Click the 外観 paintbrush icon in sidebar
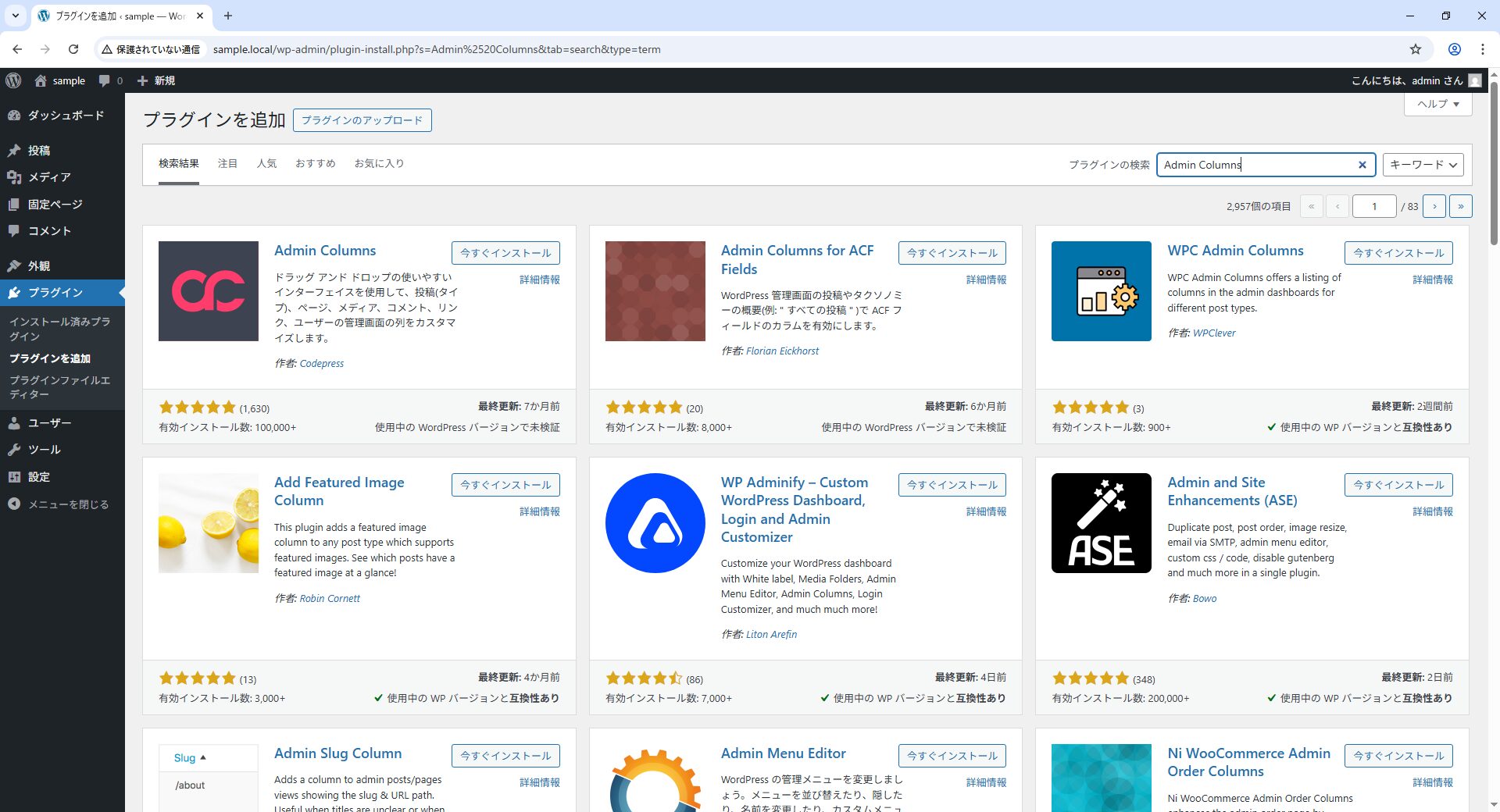The width and height of the screenshot is (1500, 812). (14, 266)
